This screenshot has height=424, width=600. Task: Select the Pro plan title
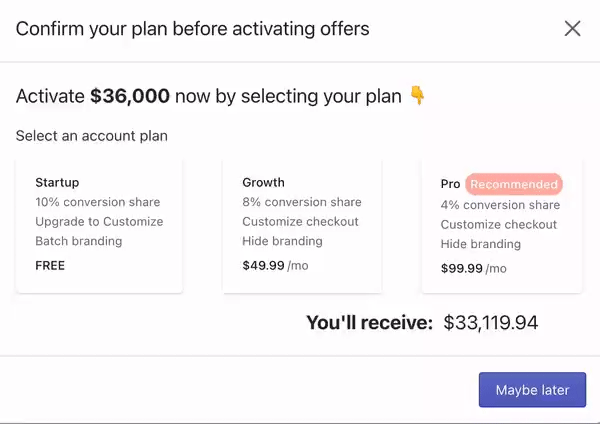point(450,185)
